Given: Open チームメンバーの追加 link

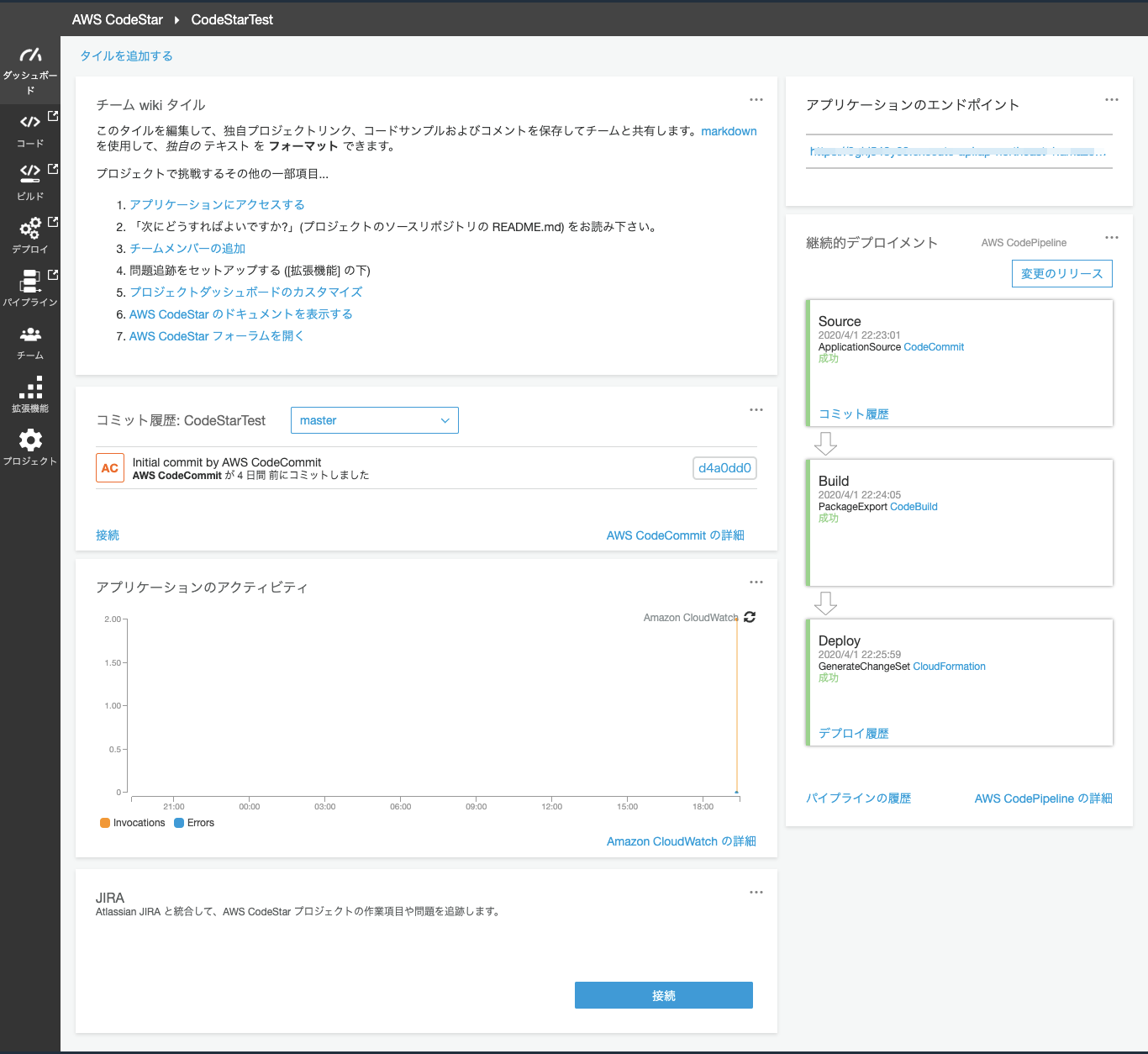Looking at the screenshot, I should pyautogui.click(x=187, y=248).
